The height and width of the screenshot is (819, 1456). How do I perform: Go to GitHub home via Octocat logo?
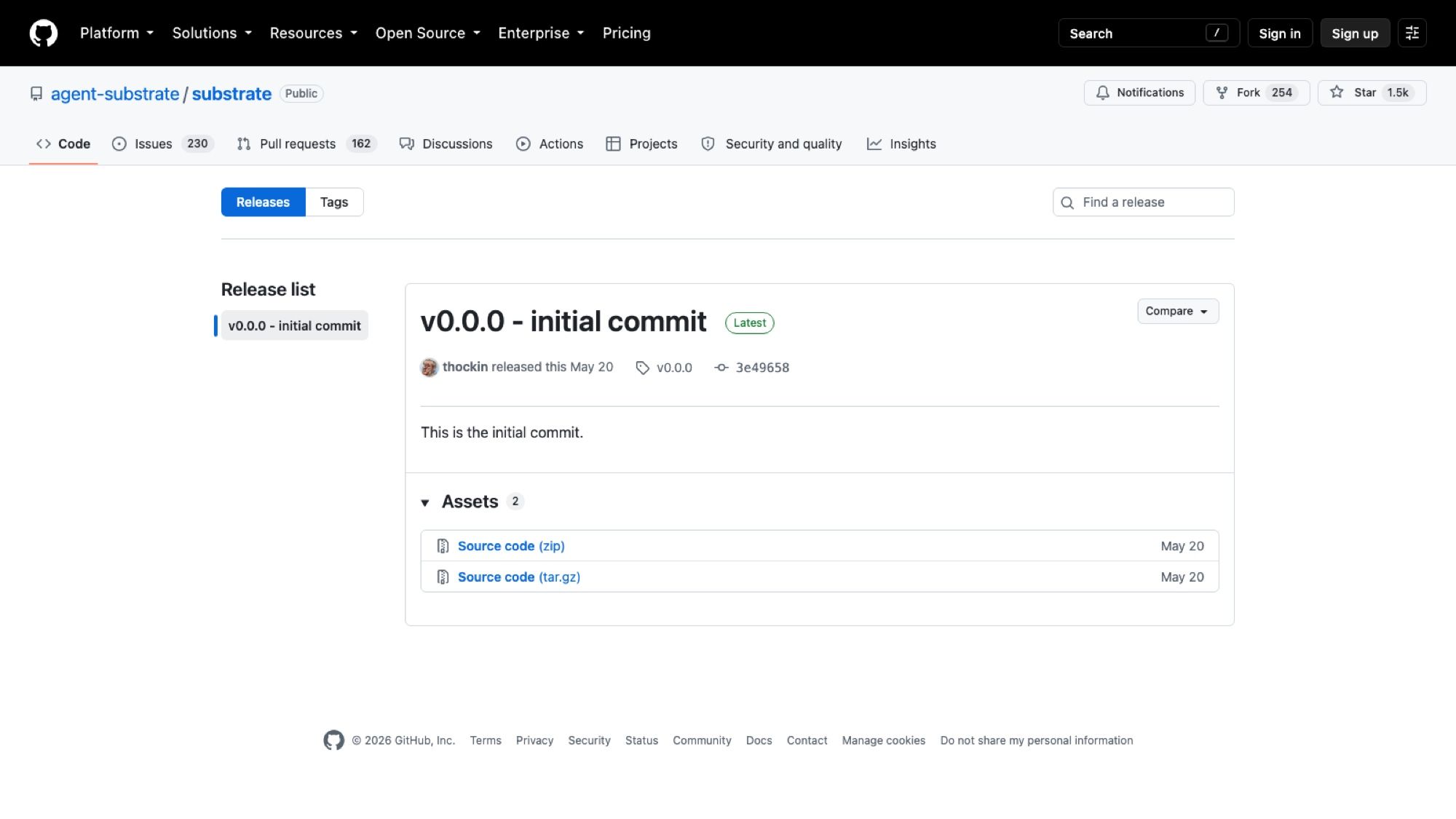[x=43, y=33]
